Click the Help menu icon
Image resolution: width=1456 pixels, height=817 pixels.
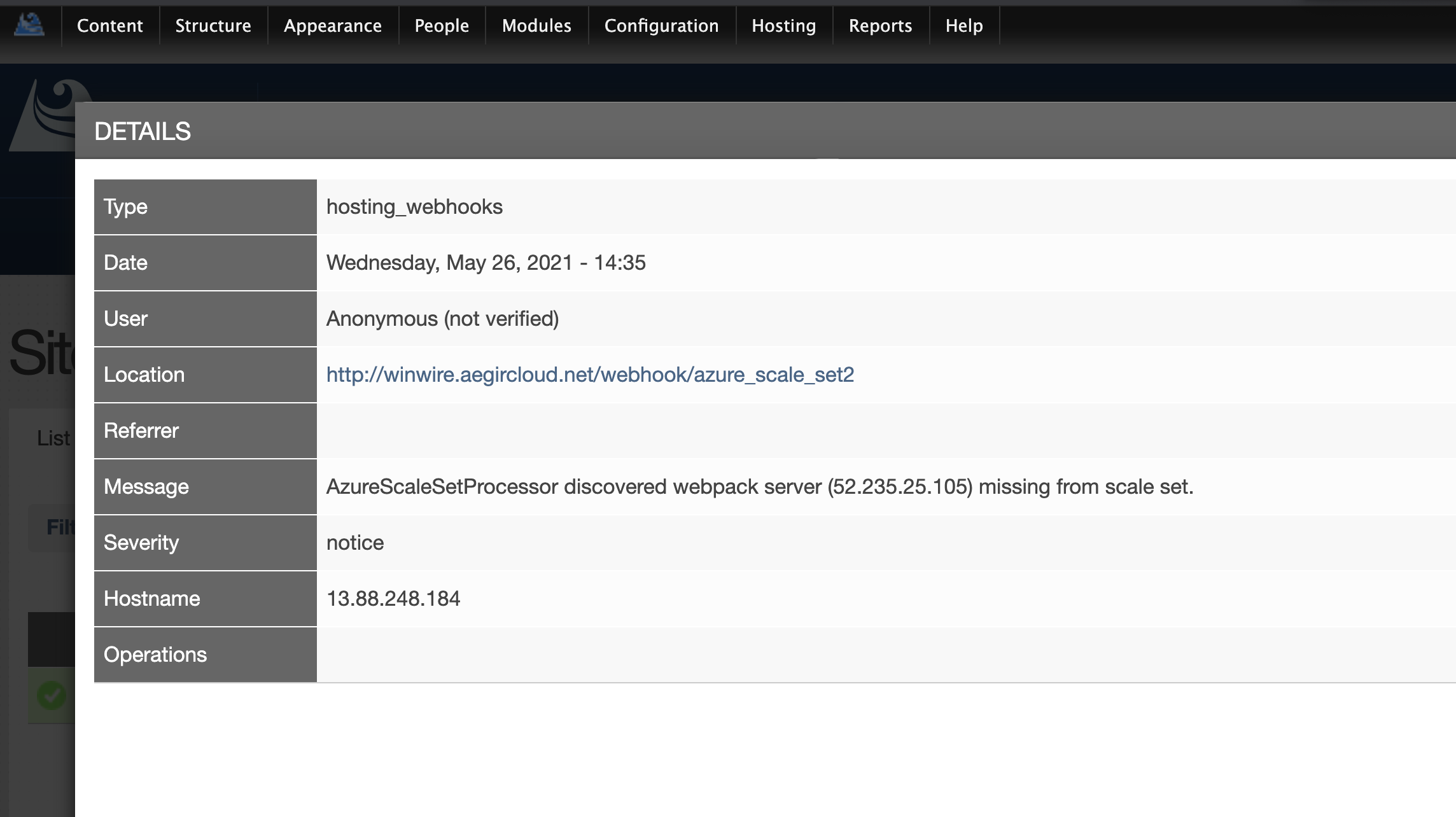point(964,25)
